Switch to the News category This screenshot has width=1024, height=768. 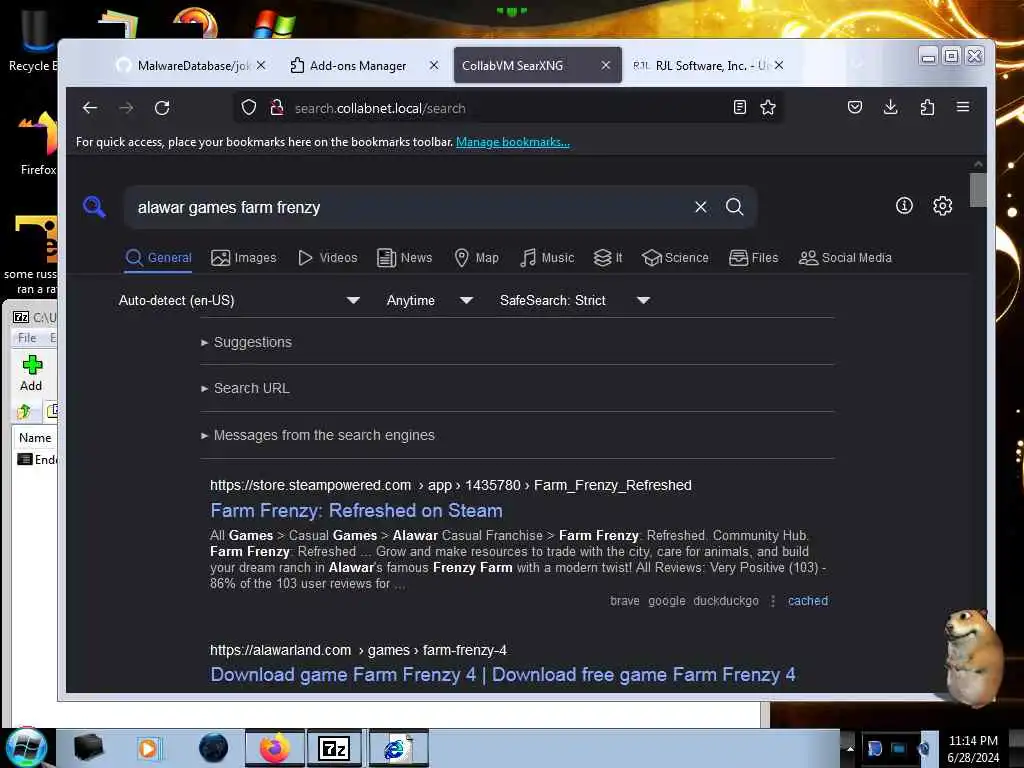[404, 258]
